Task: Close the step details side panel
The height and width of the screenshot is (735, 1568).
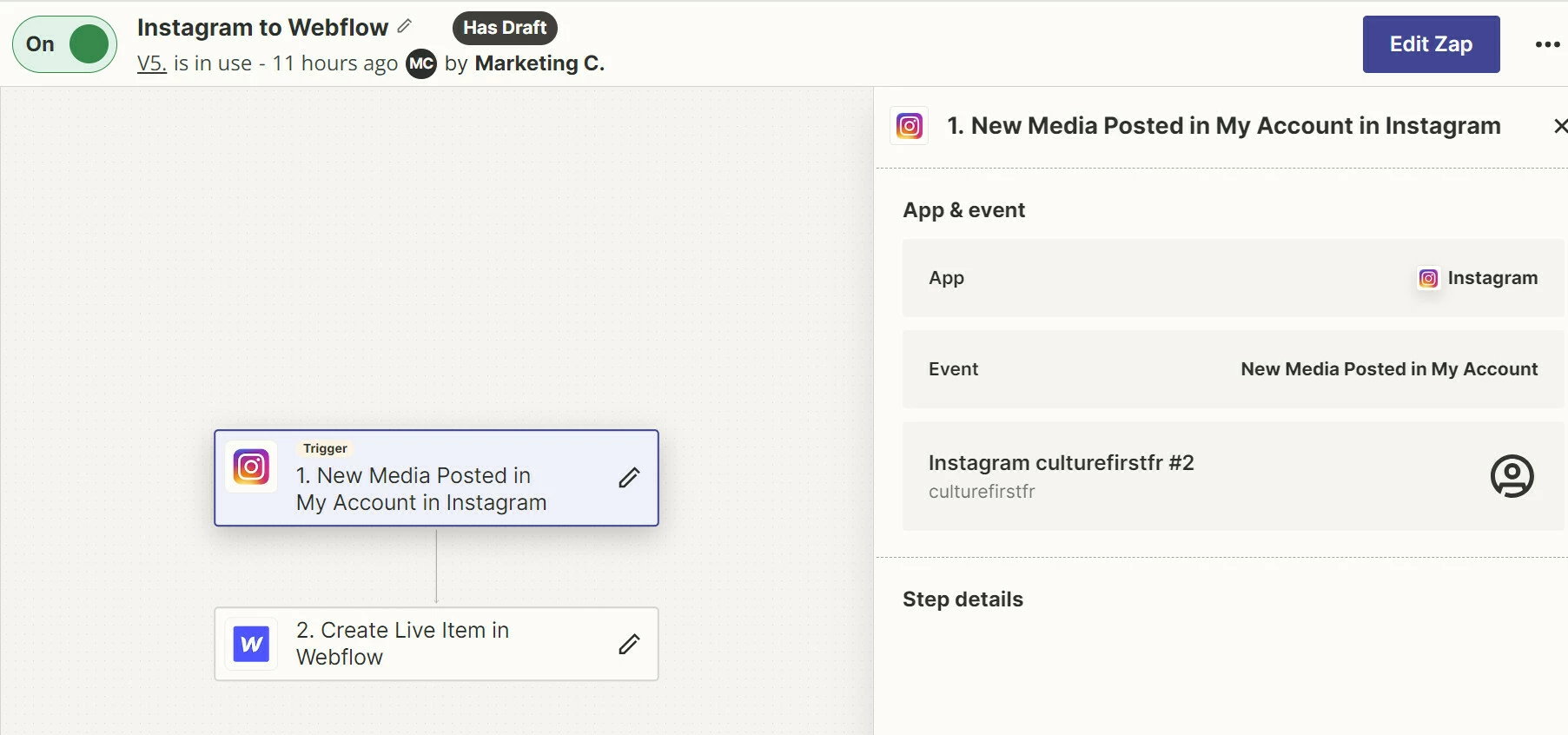Action: pyautogui.click(x=1559, y=126)
